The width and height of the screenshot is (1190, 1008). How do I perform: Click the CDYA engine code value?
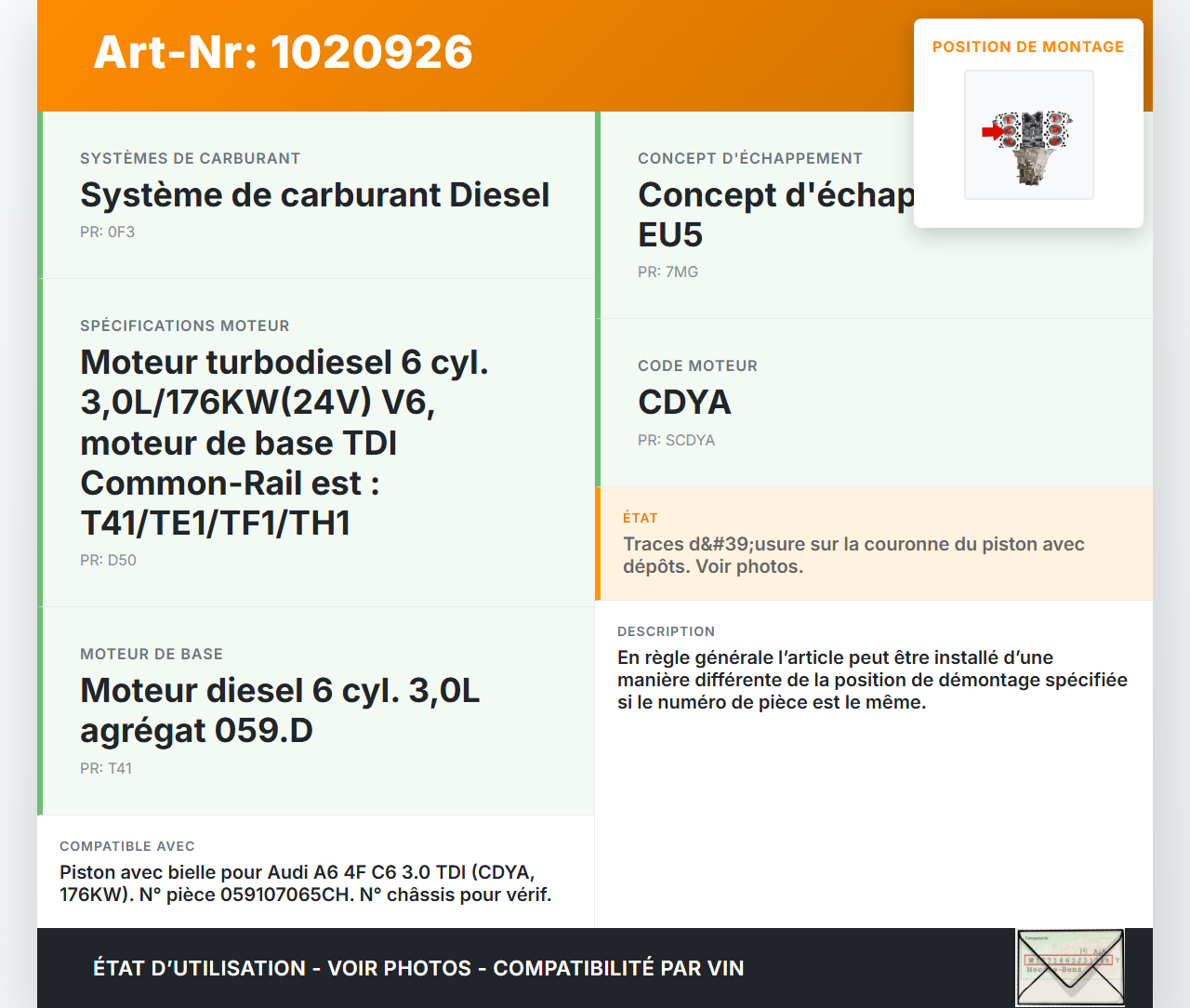[684, 403]
